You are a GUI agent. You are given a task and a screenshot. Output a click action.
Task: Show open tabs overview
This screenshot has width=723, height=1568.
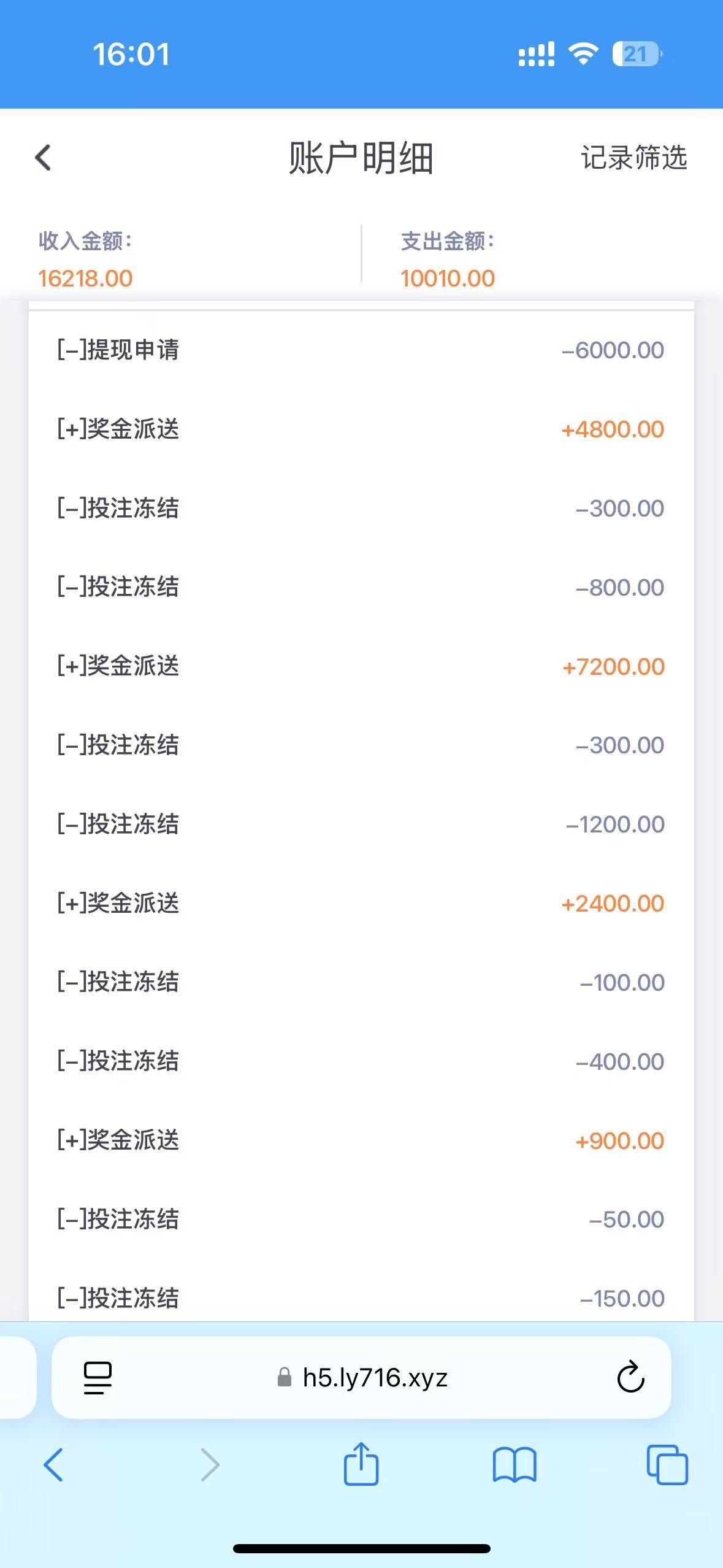[667, 1465]
